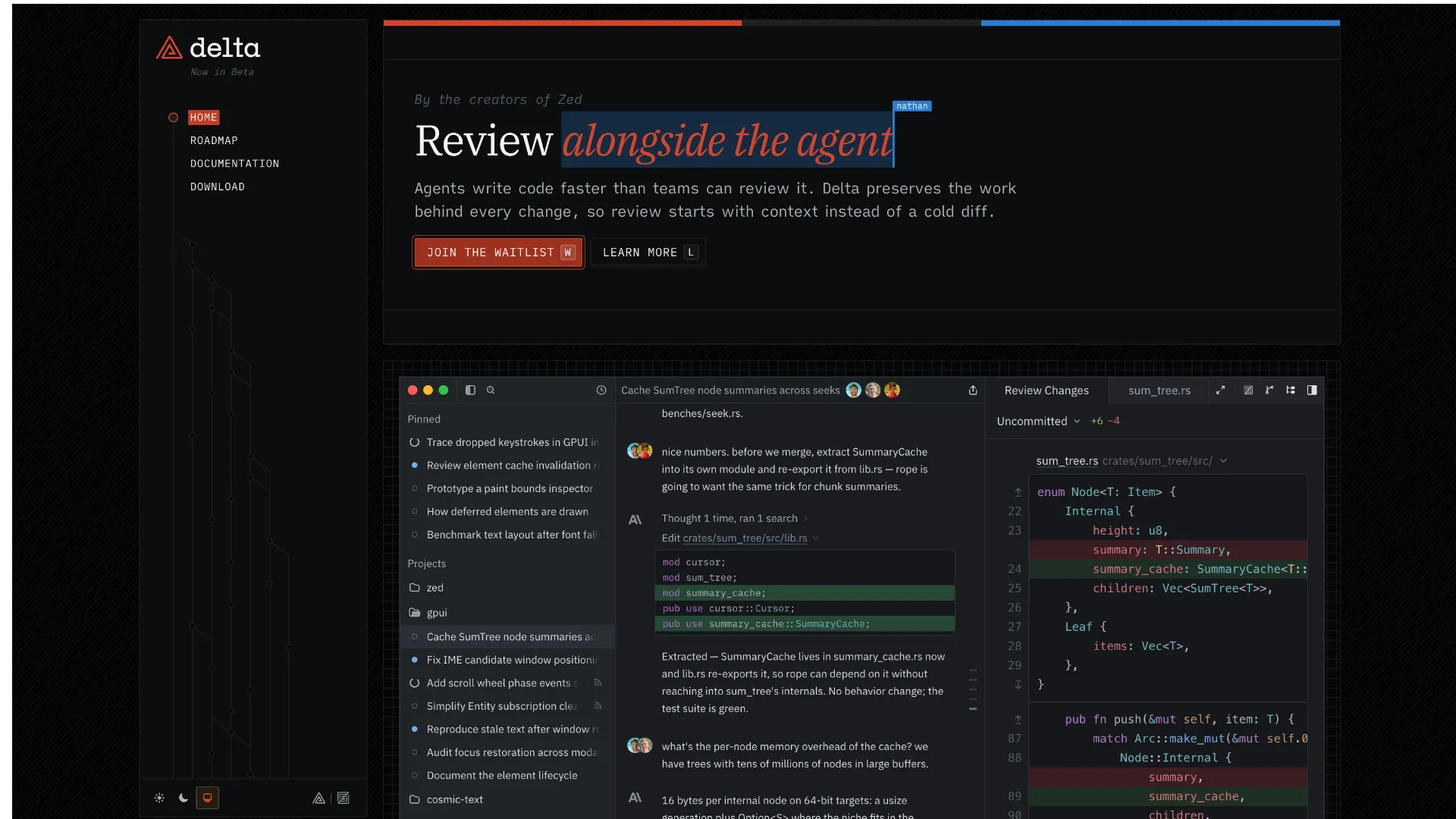Click the share icon beside the thread title
The height and width of the screenshot is (819, 1456).
pyautogui.click(x=973, y=390)
